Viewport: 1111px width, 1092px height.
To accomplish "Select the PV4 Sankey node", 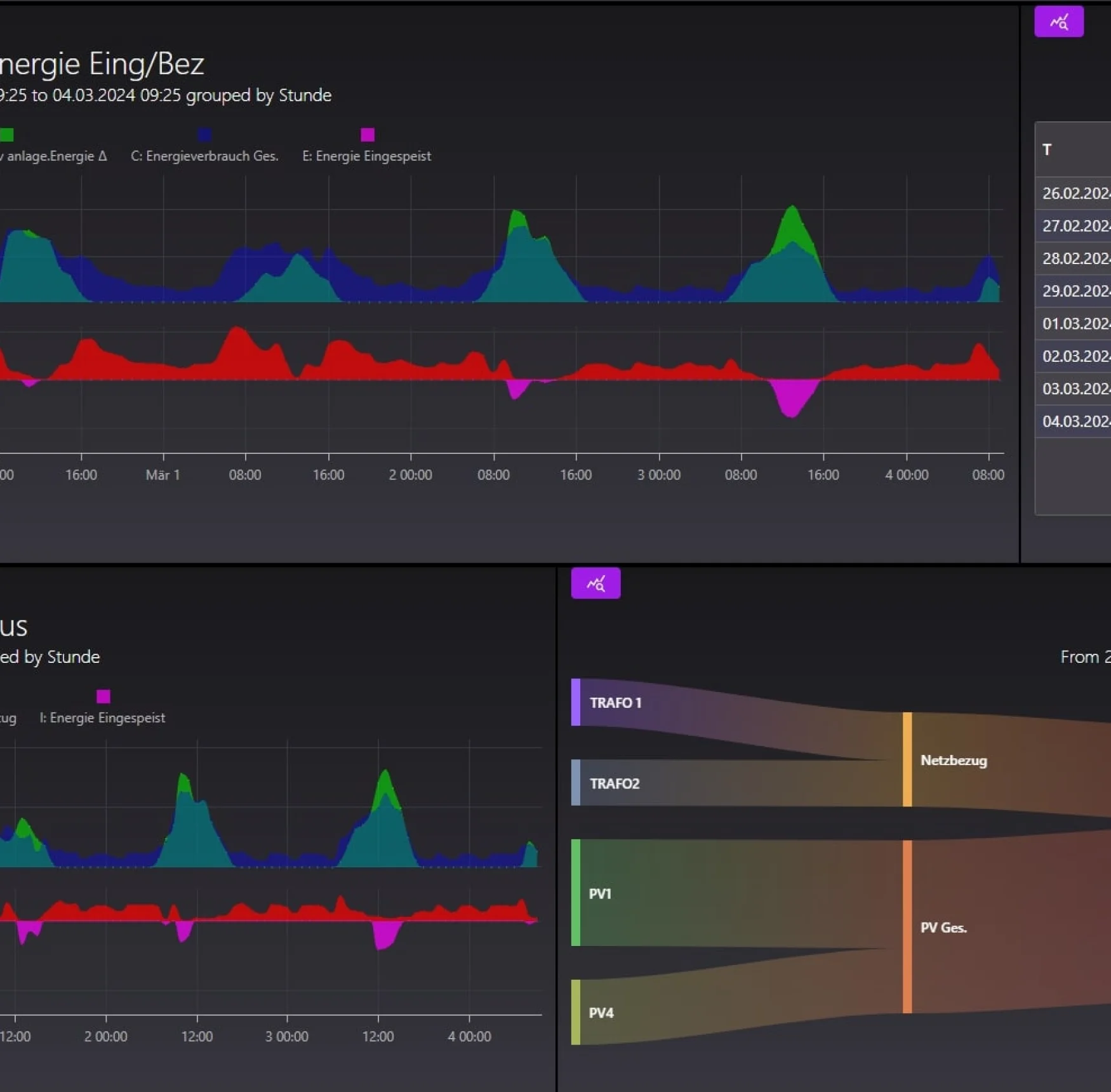I will 576,1012.
